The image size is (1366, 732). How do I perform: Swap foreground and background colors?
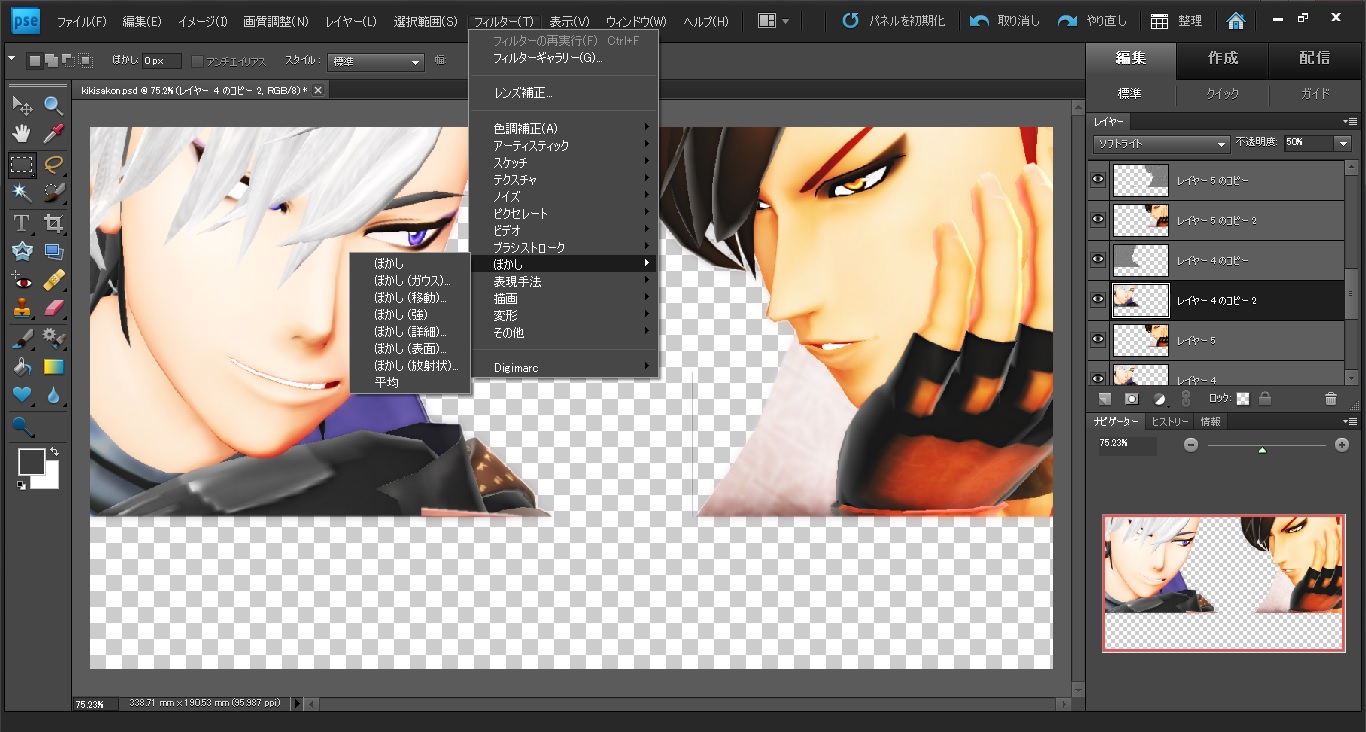53,453
